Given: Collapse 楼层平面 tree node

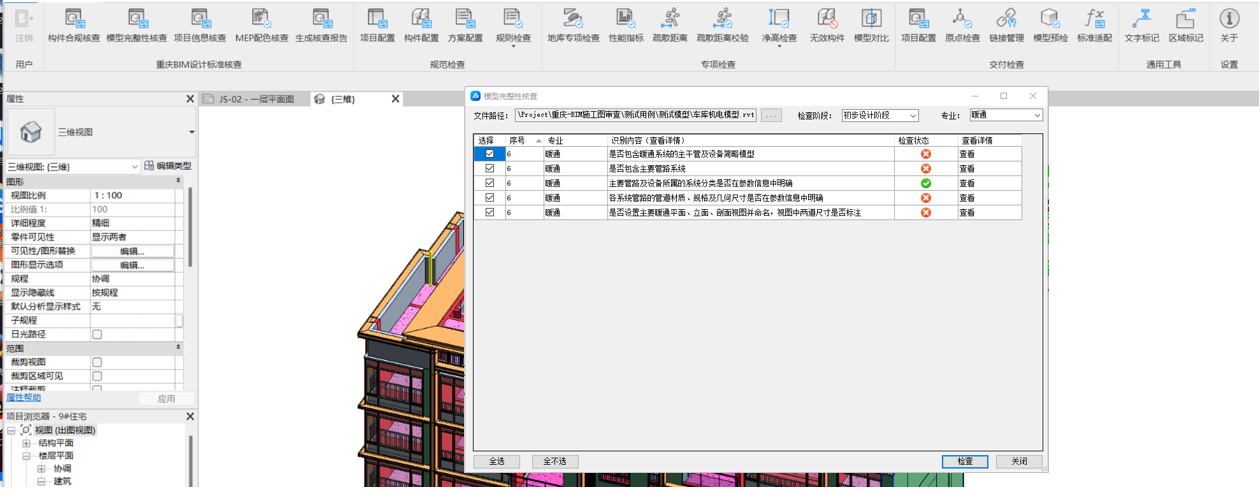Looking at the screenshot, I should pyautogui.click(x=27, y=456).
